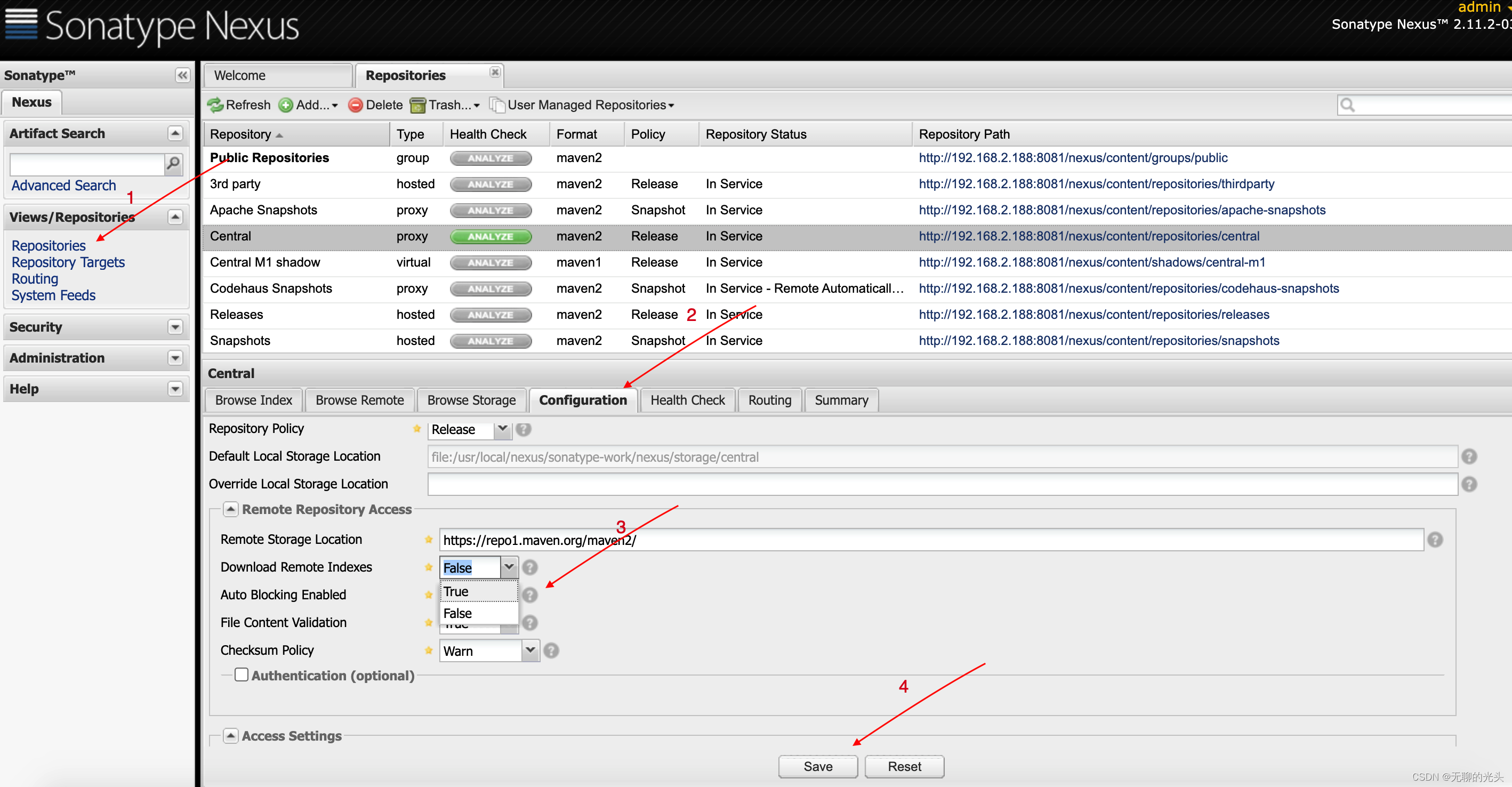The image size is (1512, 787).
Task: Select False in the dropdown list
Action: click(479, 613)
